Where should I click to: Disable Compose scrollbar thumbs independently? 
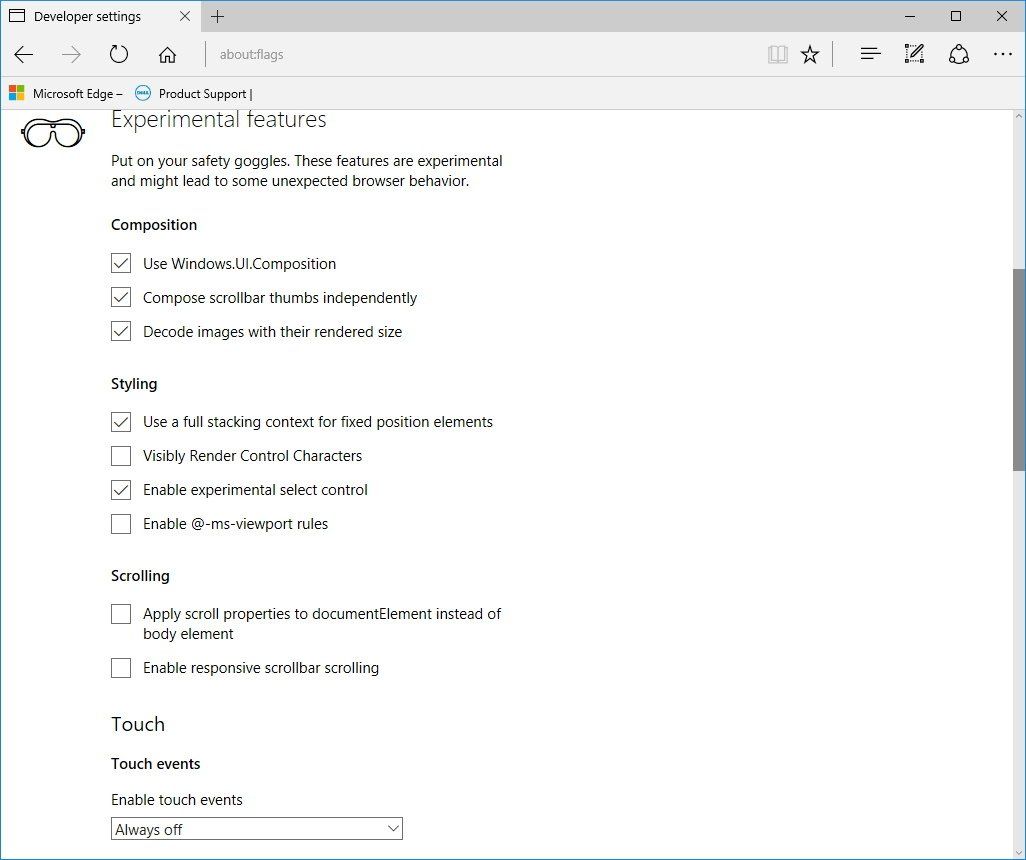pos(121,297)
